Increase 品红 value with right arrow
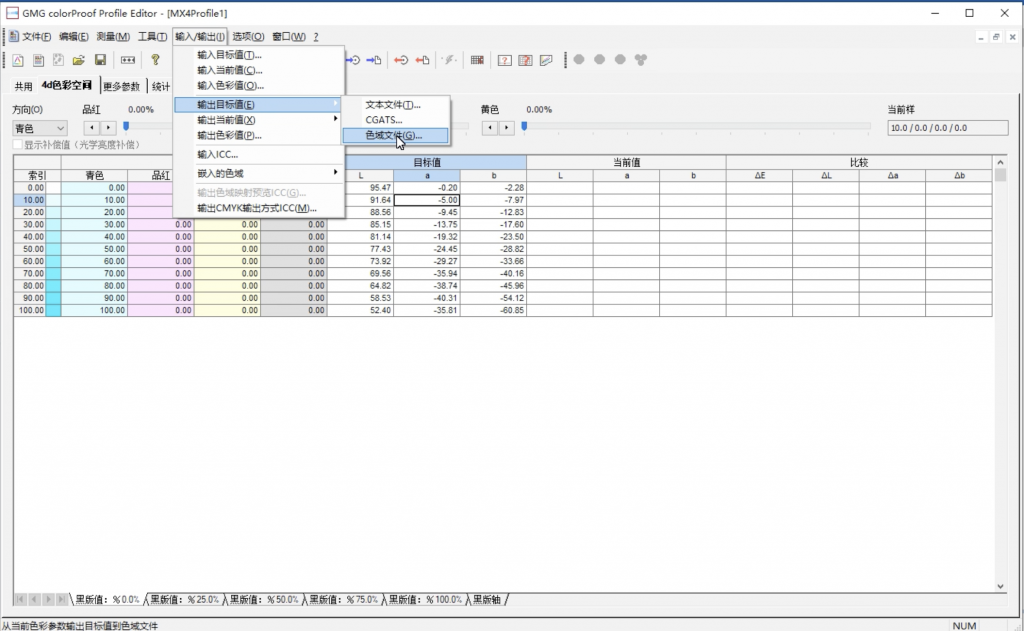The image size is (1024, 631). (108, 128)
